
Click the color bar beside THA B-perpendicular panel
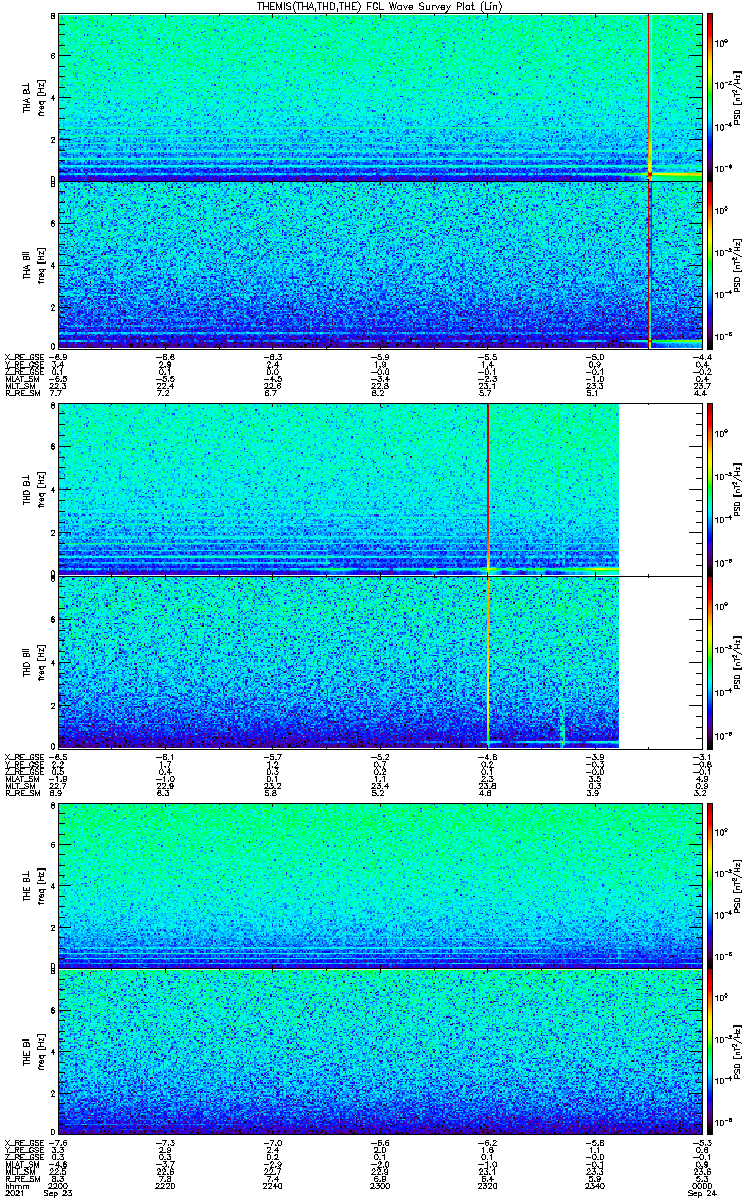click(x=710, y=98)
